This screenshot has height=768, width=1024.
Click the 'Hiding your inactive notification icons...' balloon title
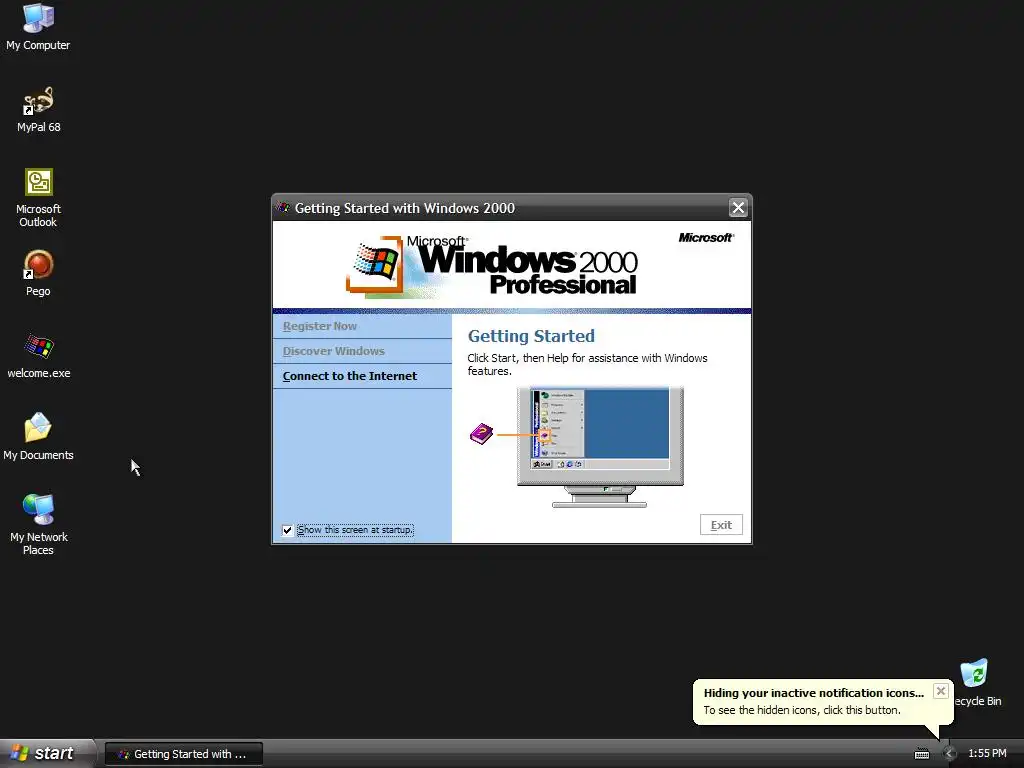[814, 693]
